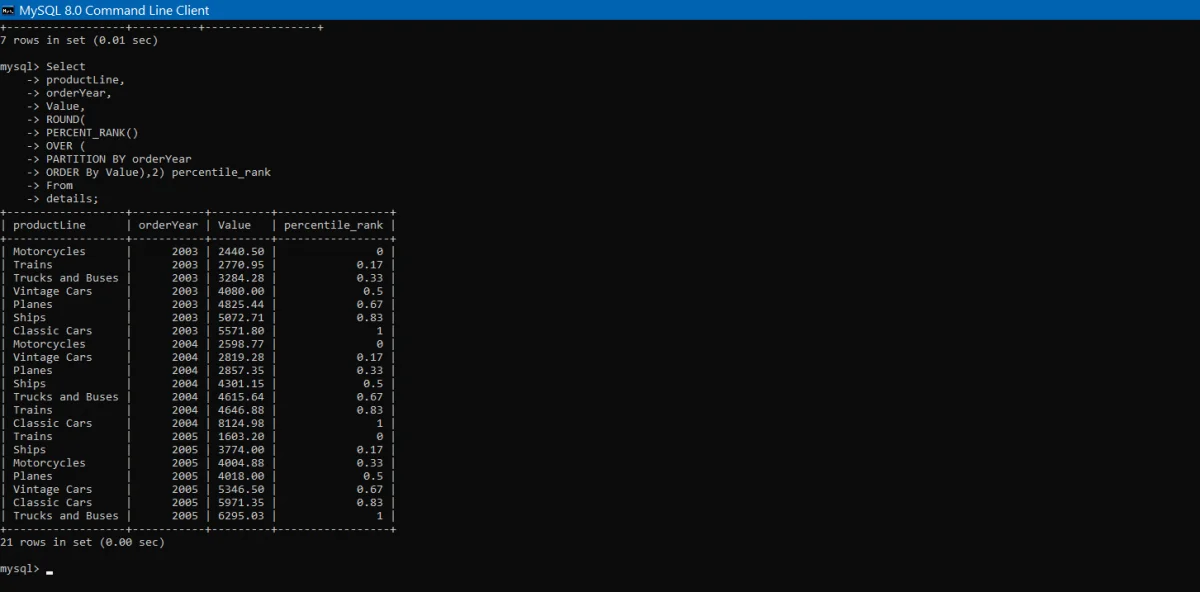Click Ships in the 5072.71 row

(x=29, y=317)
